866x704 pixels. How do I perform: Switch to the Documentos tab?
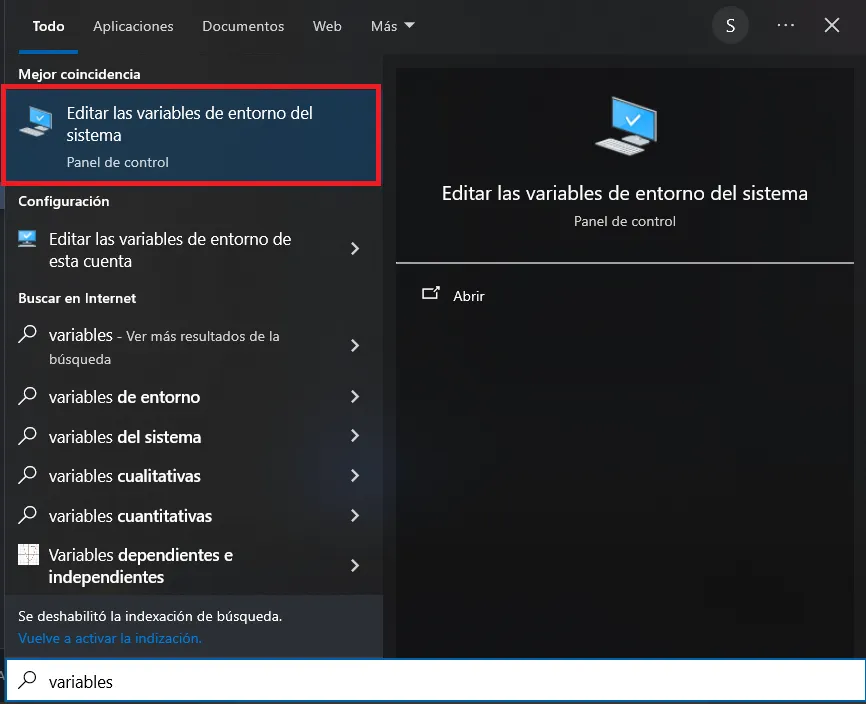coord(243,26)
